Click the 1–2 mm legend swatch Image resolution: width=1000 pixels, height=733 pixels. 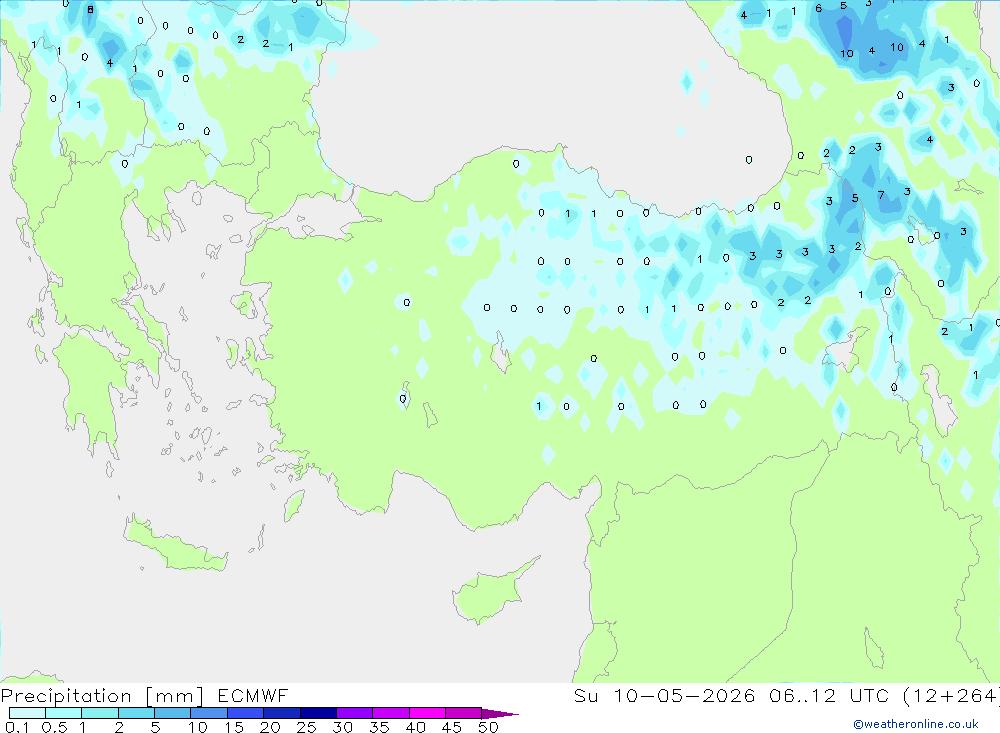[99, 713]
